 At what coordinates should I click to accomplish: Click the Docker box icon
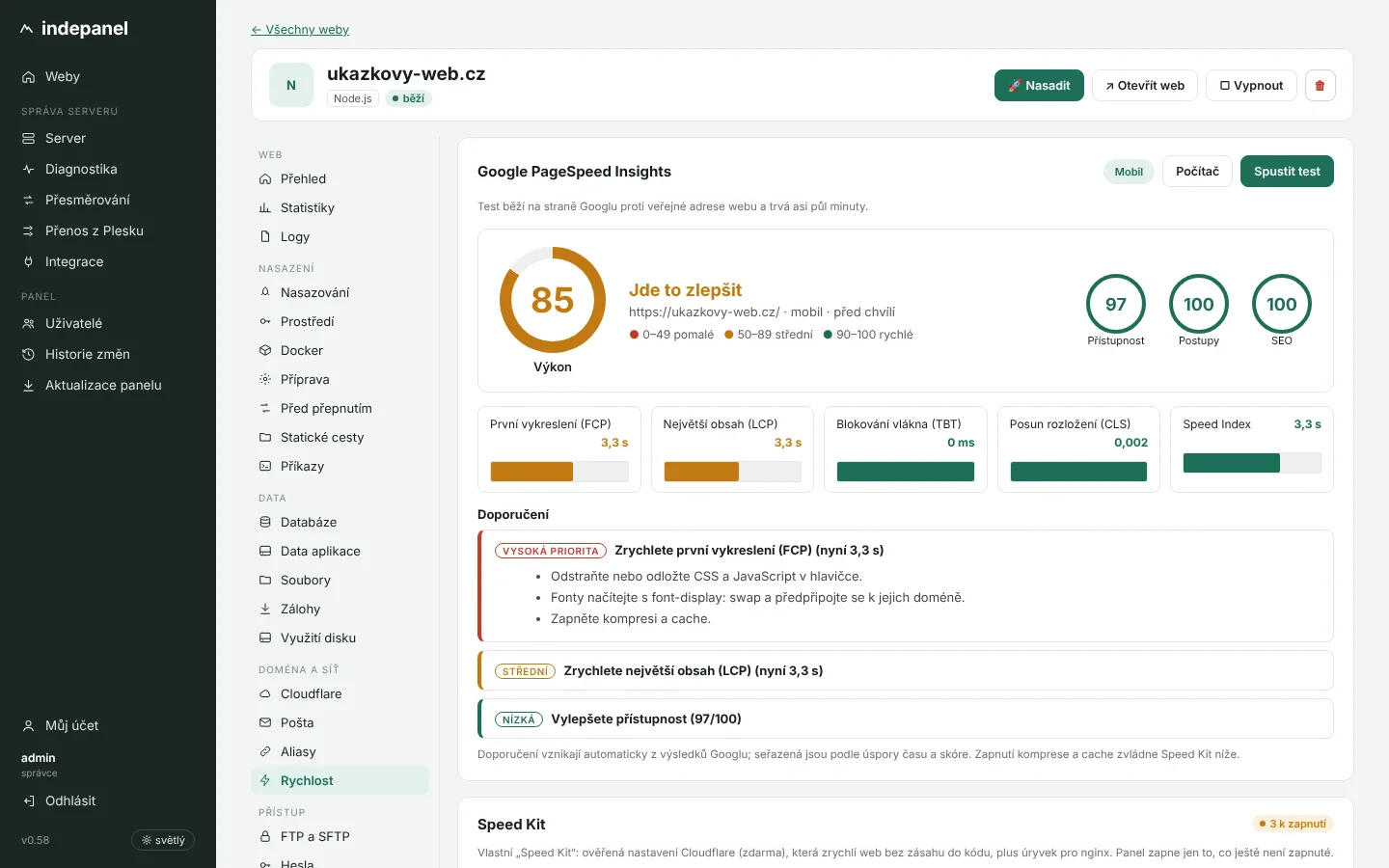(x=265, y=351)
